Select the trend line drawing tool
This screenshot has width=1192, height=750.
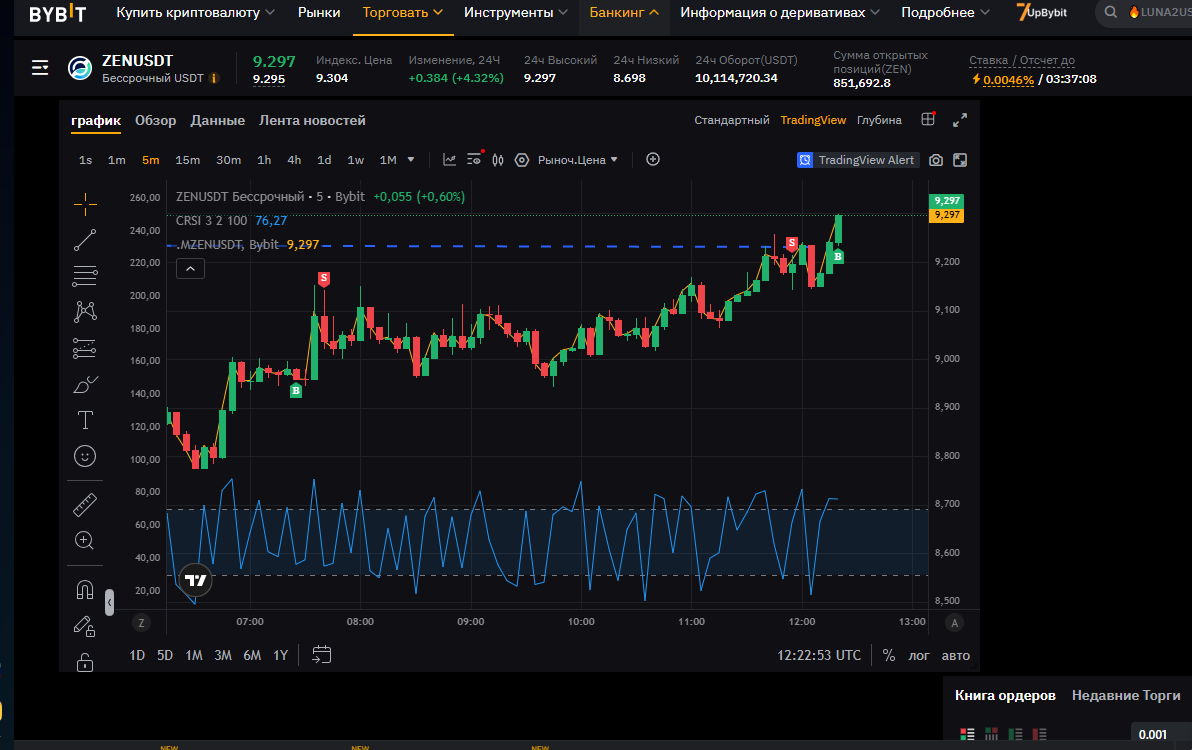[x=85, y=239]
